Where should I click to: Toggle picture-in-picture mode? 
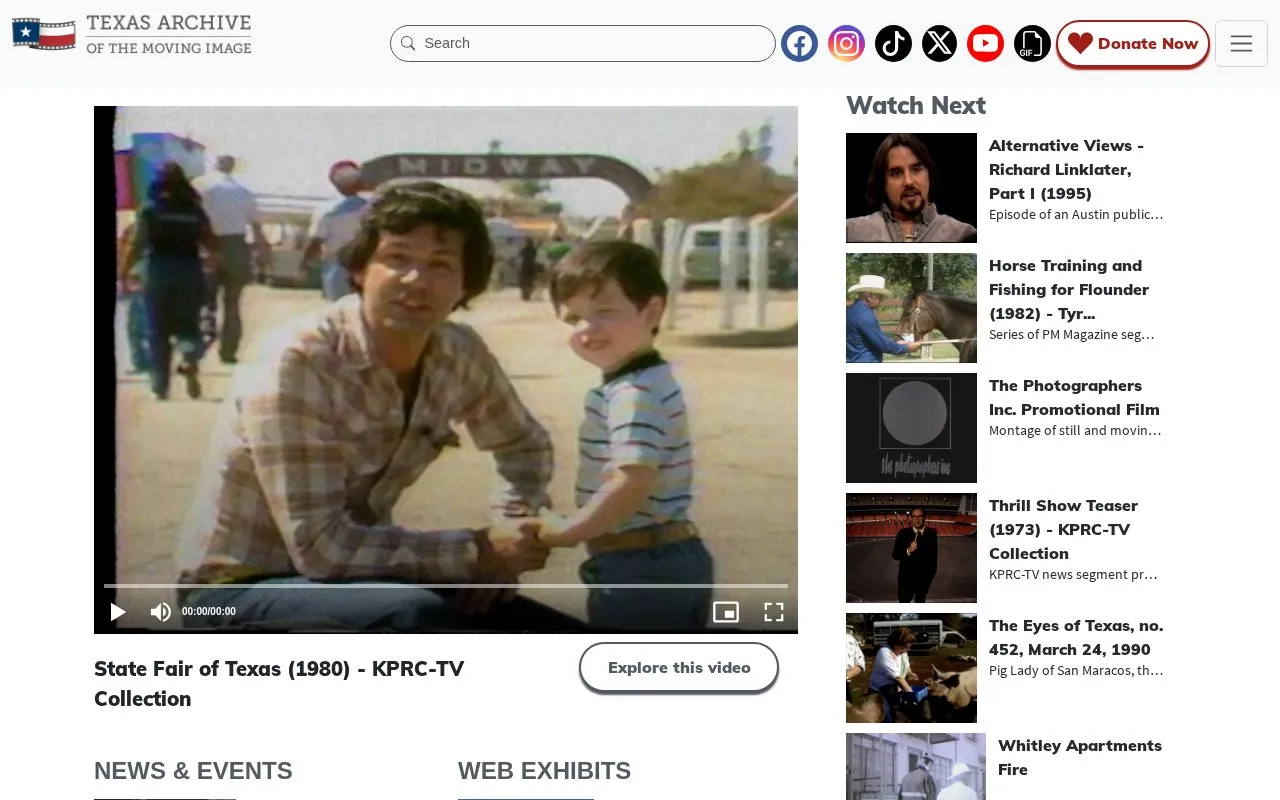click(x=726, y=612)
